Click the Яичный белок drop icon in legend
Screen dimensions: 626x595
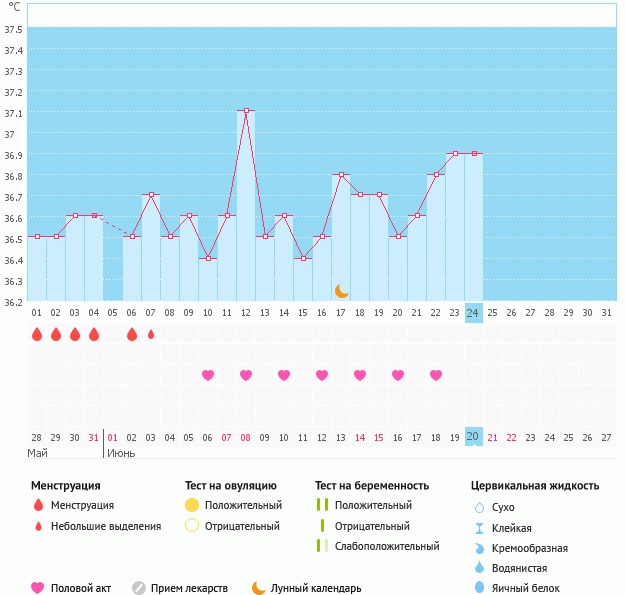[479, 588]
